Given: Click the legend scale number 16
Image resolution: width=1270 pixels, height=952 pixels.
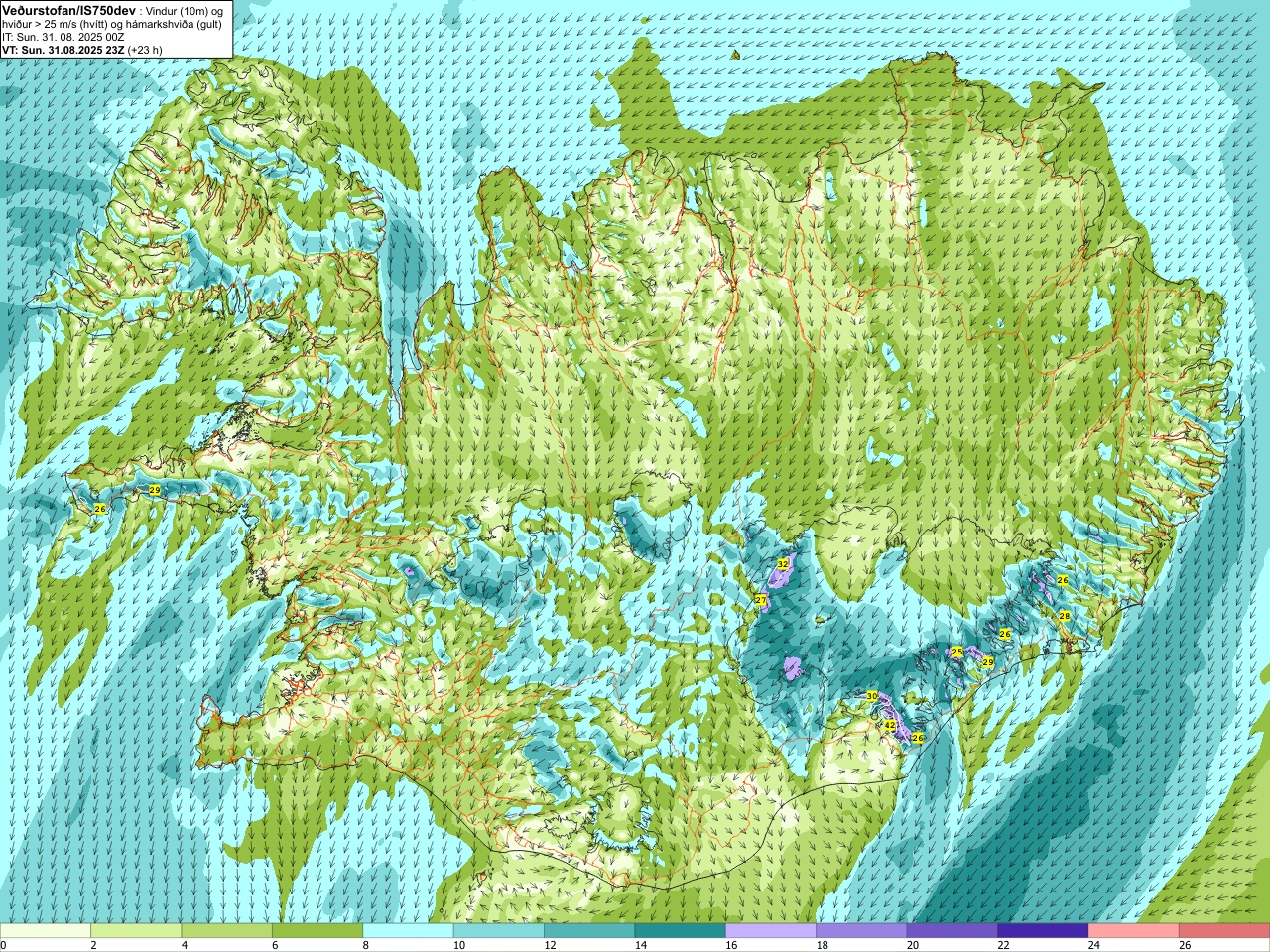Looking at the screenshot, I should tap(731, 945).
